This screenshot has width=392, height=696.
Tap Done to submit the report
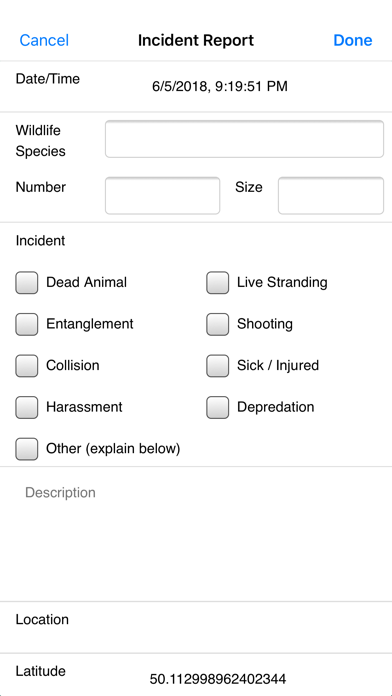(x=353, y=40)
